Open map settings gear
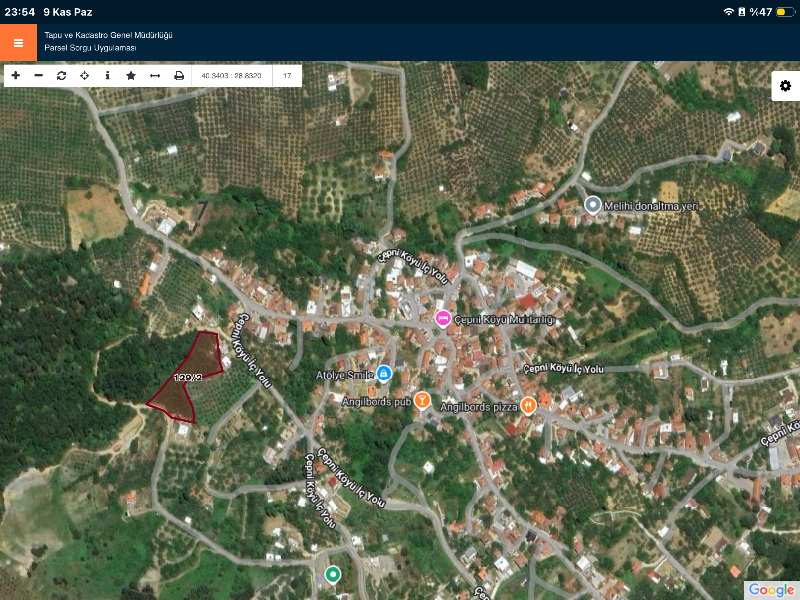Image resolution: width=800 pixels, height=600 pixels. click(x=785, y=86)
